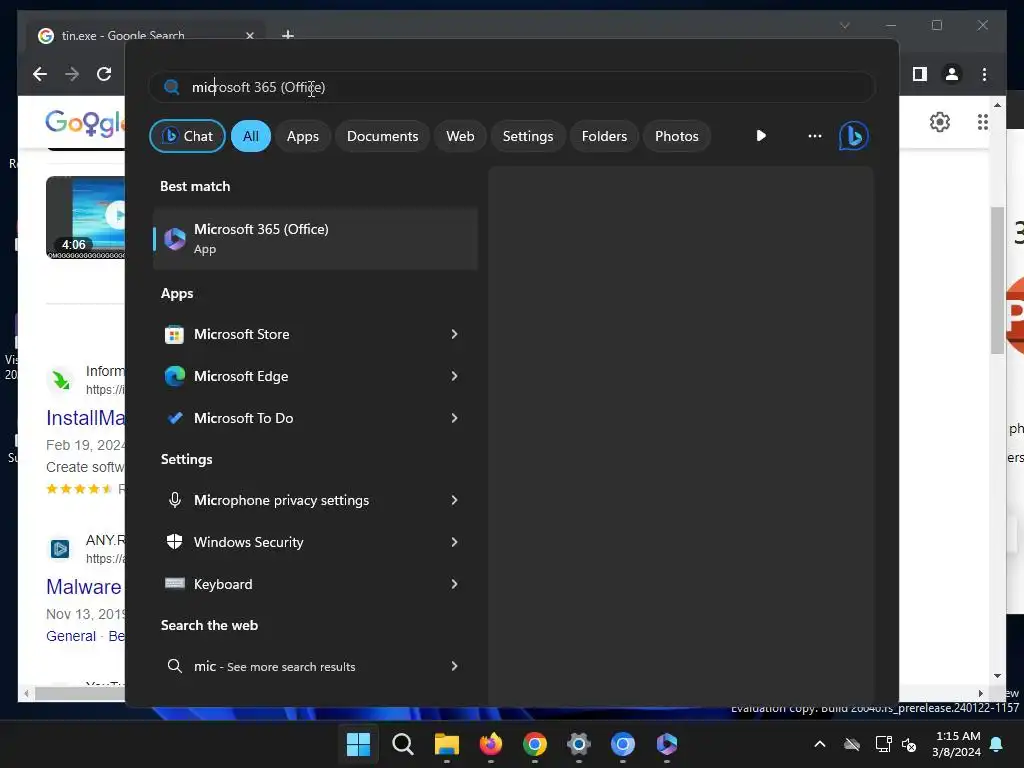Open Google apps grid icon in Chrome
1024x768 pixels.
(x=982, y=122)
